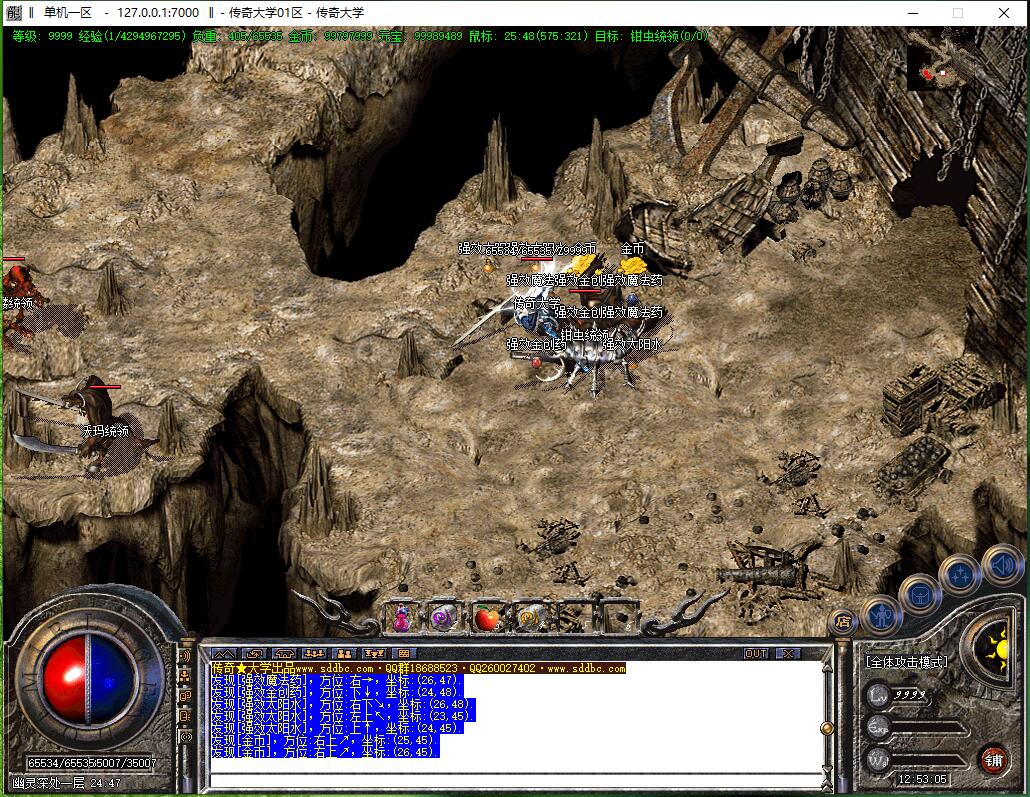Click the two-people chat toolbar icon
This screenshot has height=797, width=1030.
[344, 654]
